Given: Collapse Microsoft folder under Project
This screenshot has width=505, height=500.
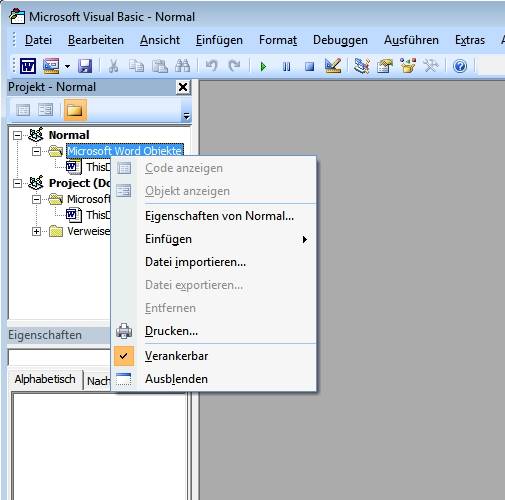Looking at the screenshot, I should coord(36,199).
